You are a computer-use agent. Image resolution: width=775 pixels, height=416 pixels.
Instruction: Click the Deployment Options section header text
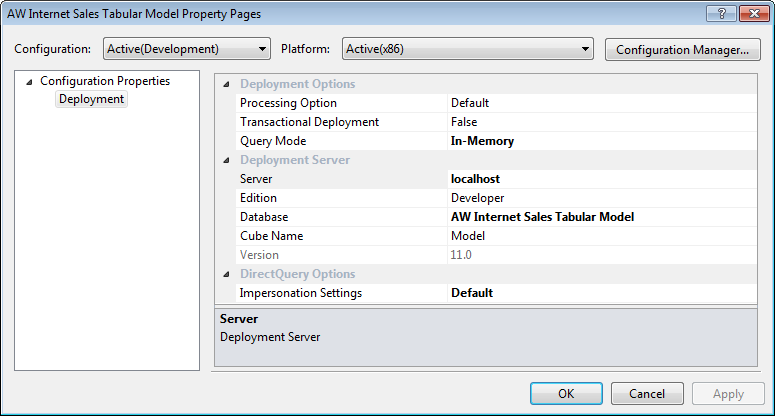coord(298,84)
